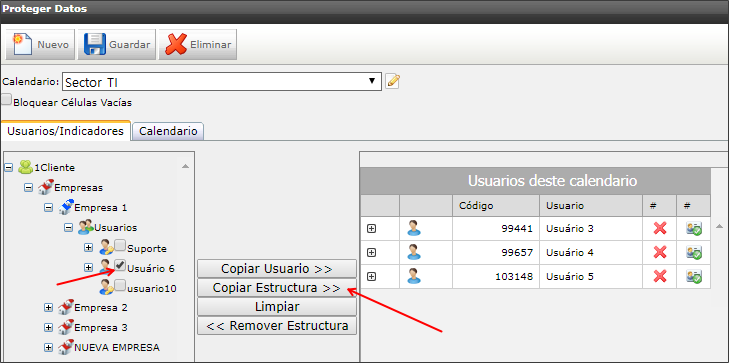Expand Usuário 3 row details
The height and width of the screenshot is (363, 729).
tap(371, 228)
